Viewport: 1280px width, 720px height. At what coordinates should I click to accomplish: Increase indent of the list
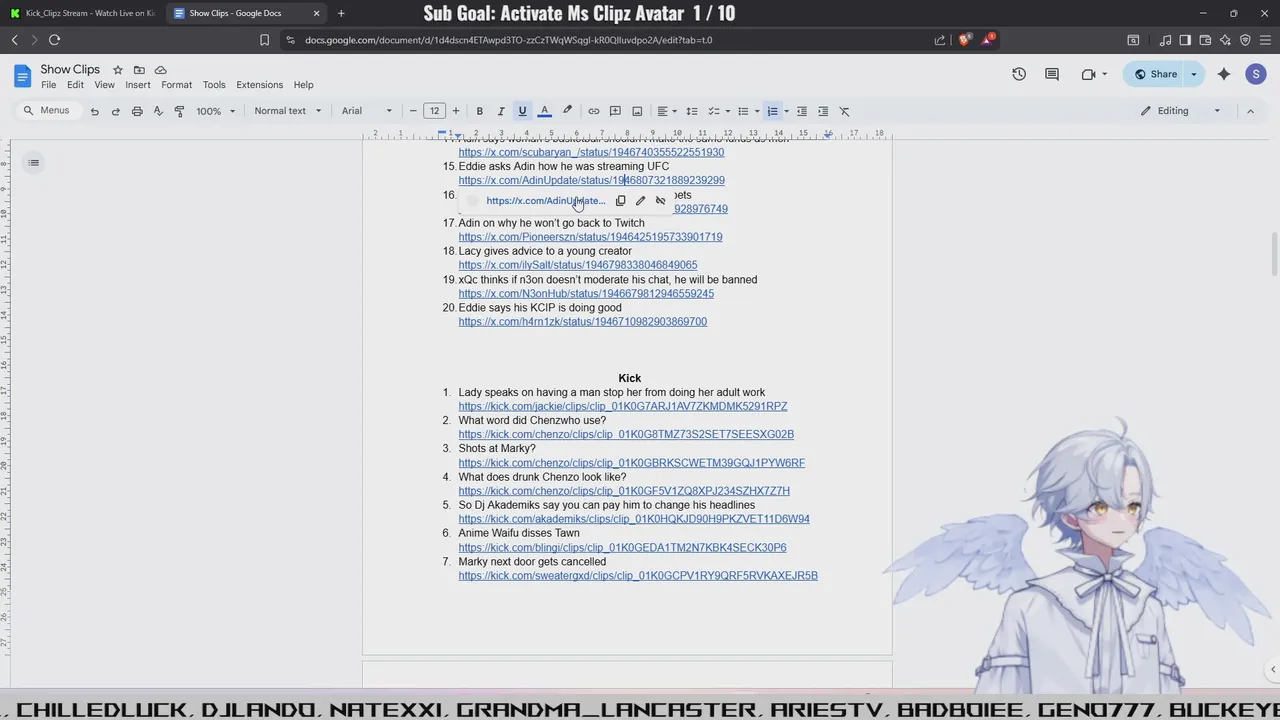[x=823, y=111]
